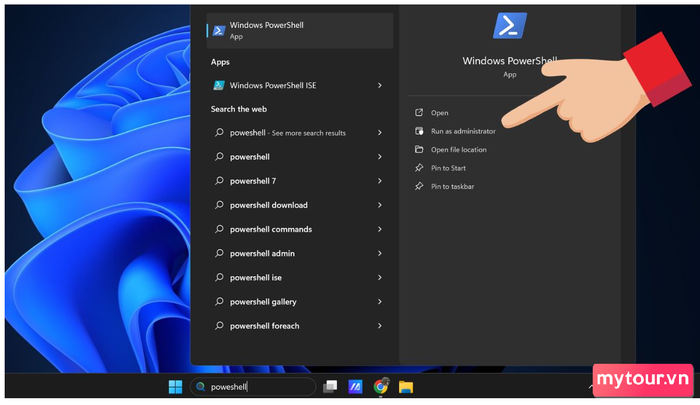Expand the 'powershell gallery' suggestion chevron
The height and width of the screenshot is (405, 700).
coord(379,301)
